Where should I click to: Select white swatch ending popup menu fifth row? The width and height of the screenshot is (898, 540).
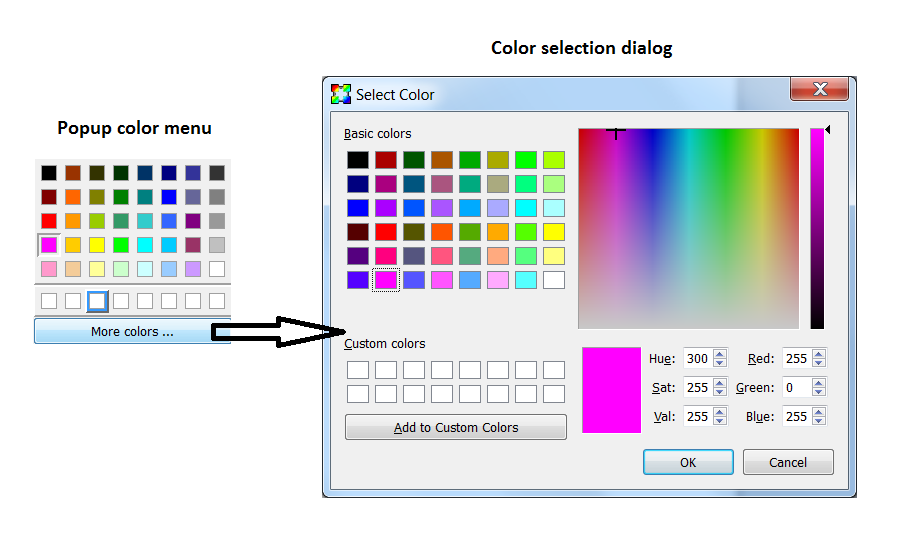[x=217, y=269]
